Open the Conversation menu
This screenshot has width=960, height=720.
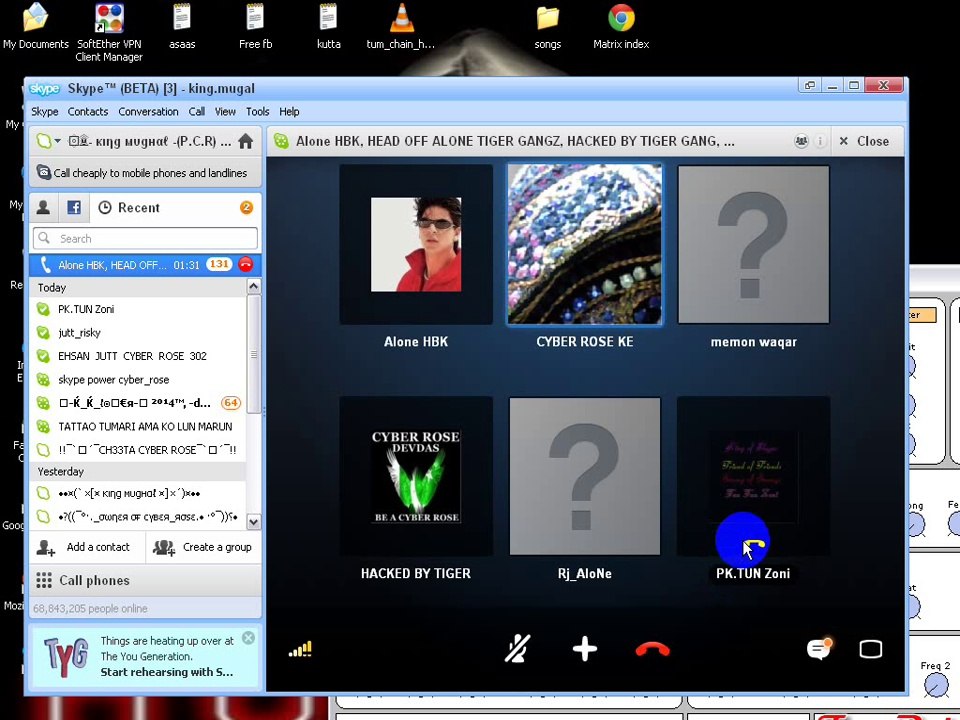tap(148, 111)
